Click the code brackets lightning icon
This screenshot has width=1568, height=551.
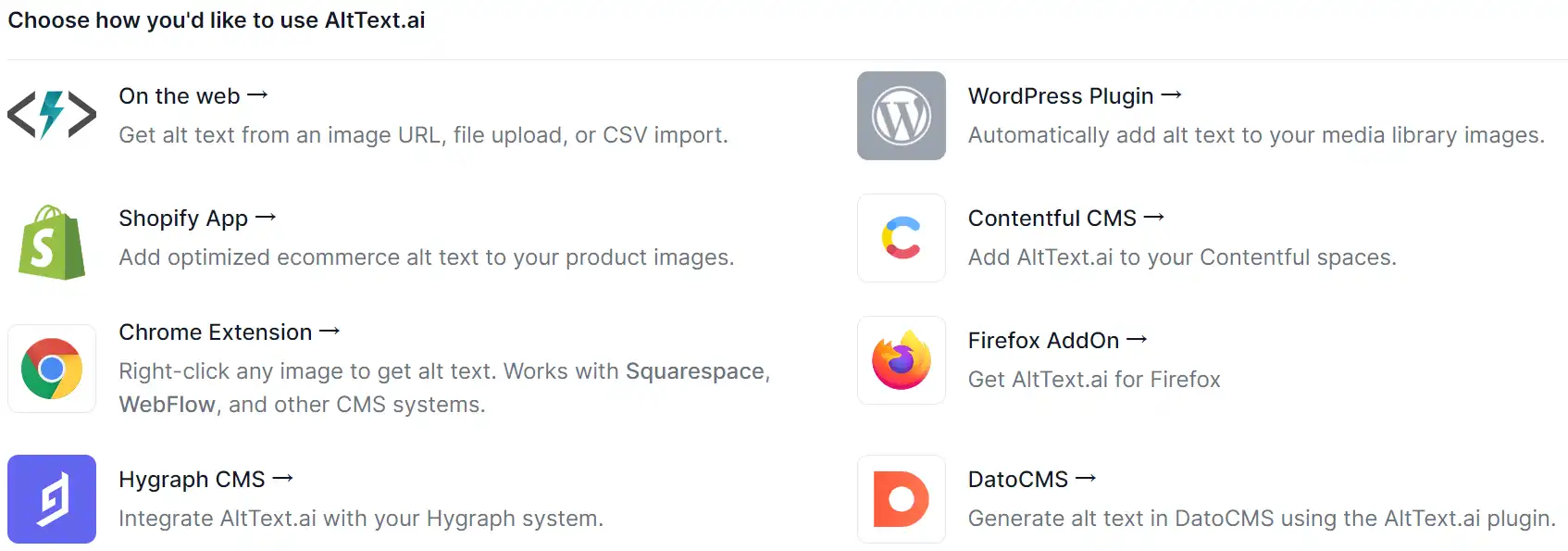point(52,116)
